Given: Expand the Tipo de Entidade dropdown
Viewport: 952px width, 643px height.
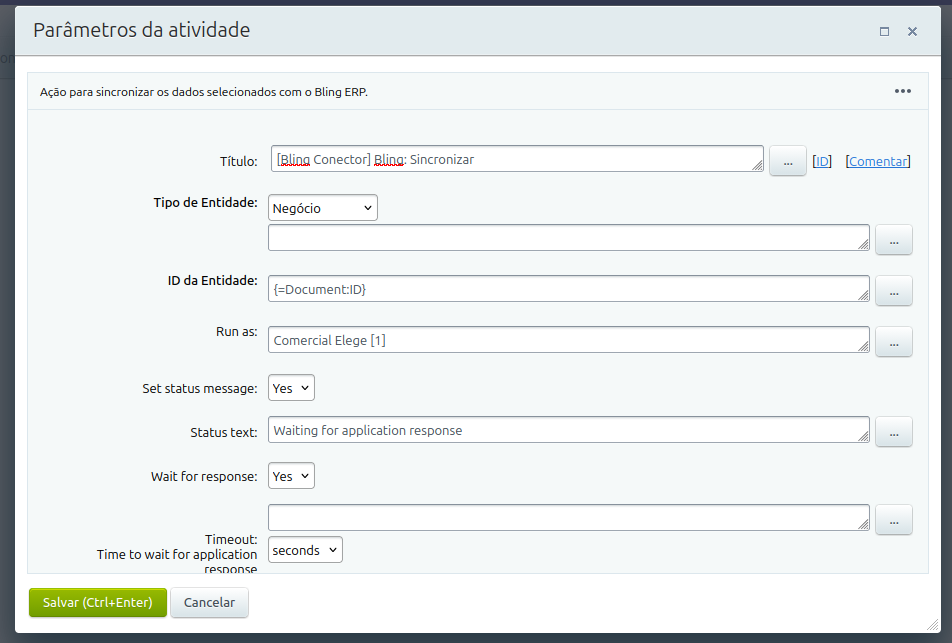Looking at the screenshot, I should [x=322, y=208].
